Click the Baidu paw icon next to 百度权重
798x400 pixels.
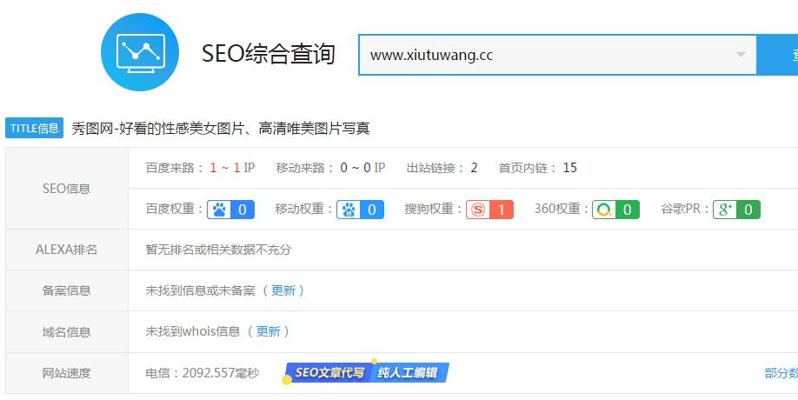tap(219, 210)
